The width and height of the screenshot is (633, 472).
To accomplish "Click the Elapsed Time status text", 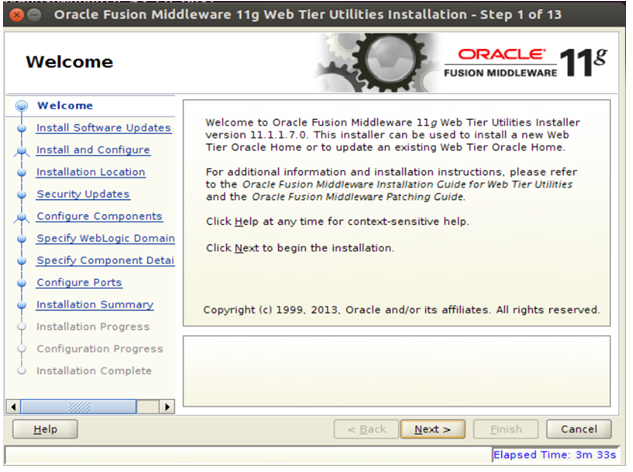I will [x=555, y=455].
